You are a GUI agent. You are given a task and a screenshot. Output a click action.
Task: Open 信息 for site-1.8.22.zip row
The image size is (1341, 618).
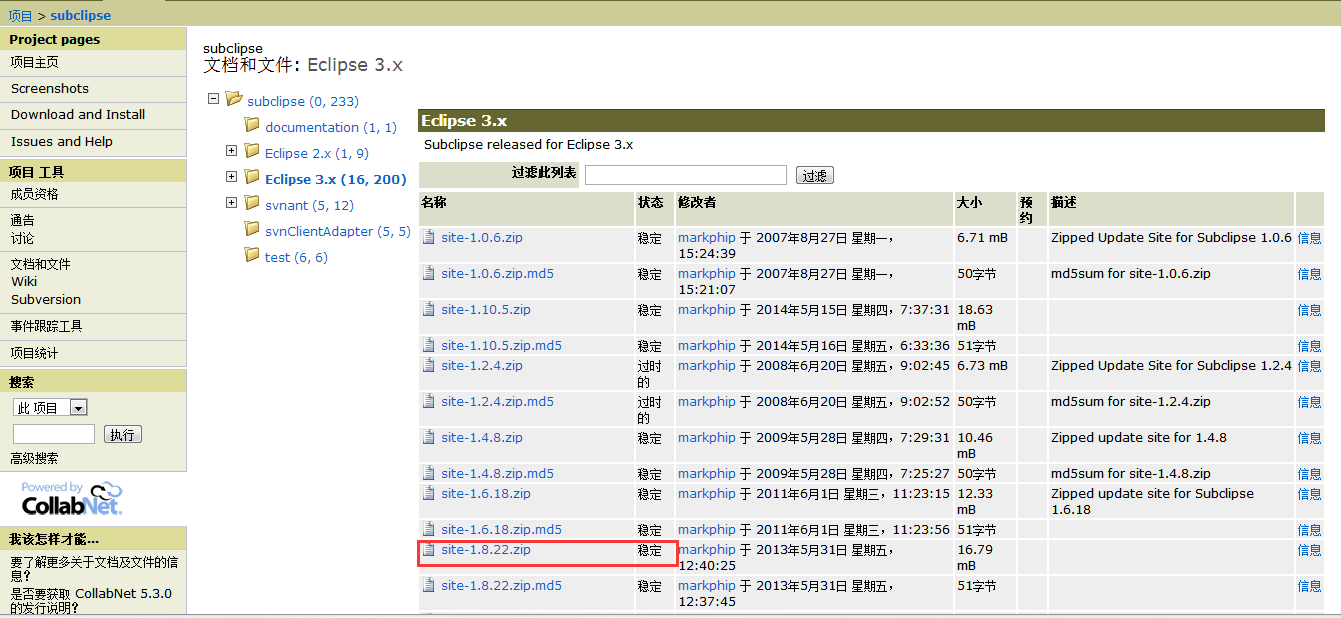tap(1309, 550)
